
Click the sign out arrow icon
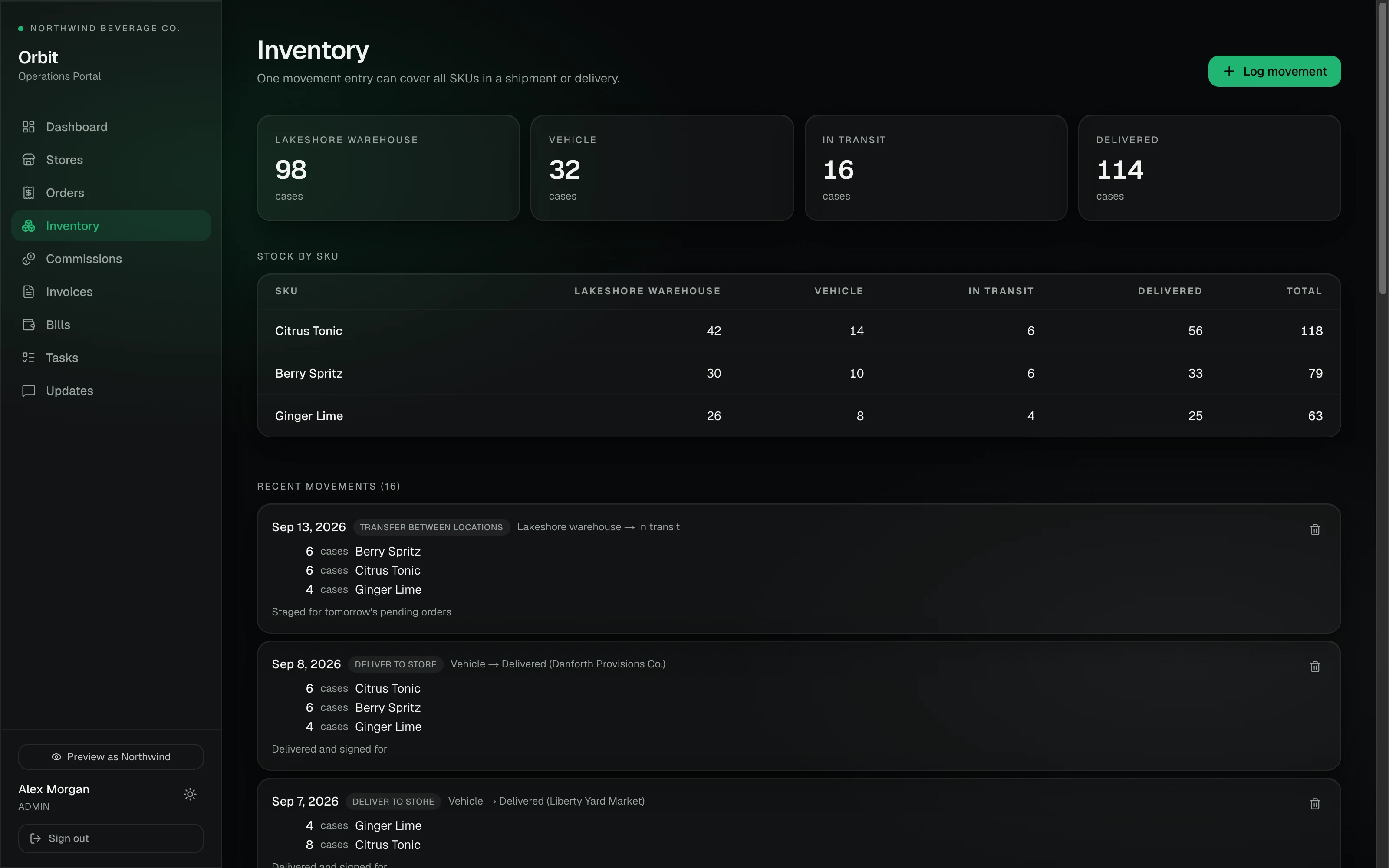click(x=36, y=839)
